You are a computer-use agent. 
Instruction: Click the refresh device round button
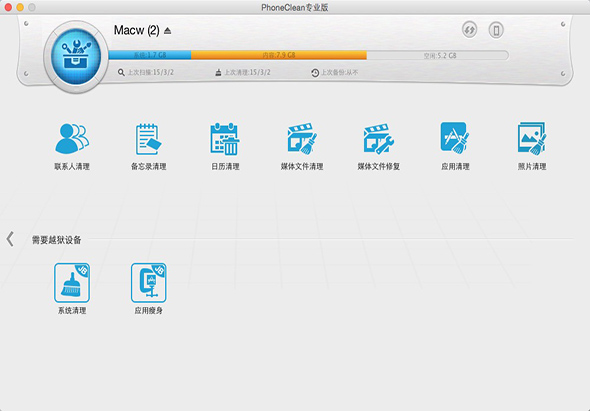469,30
